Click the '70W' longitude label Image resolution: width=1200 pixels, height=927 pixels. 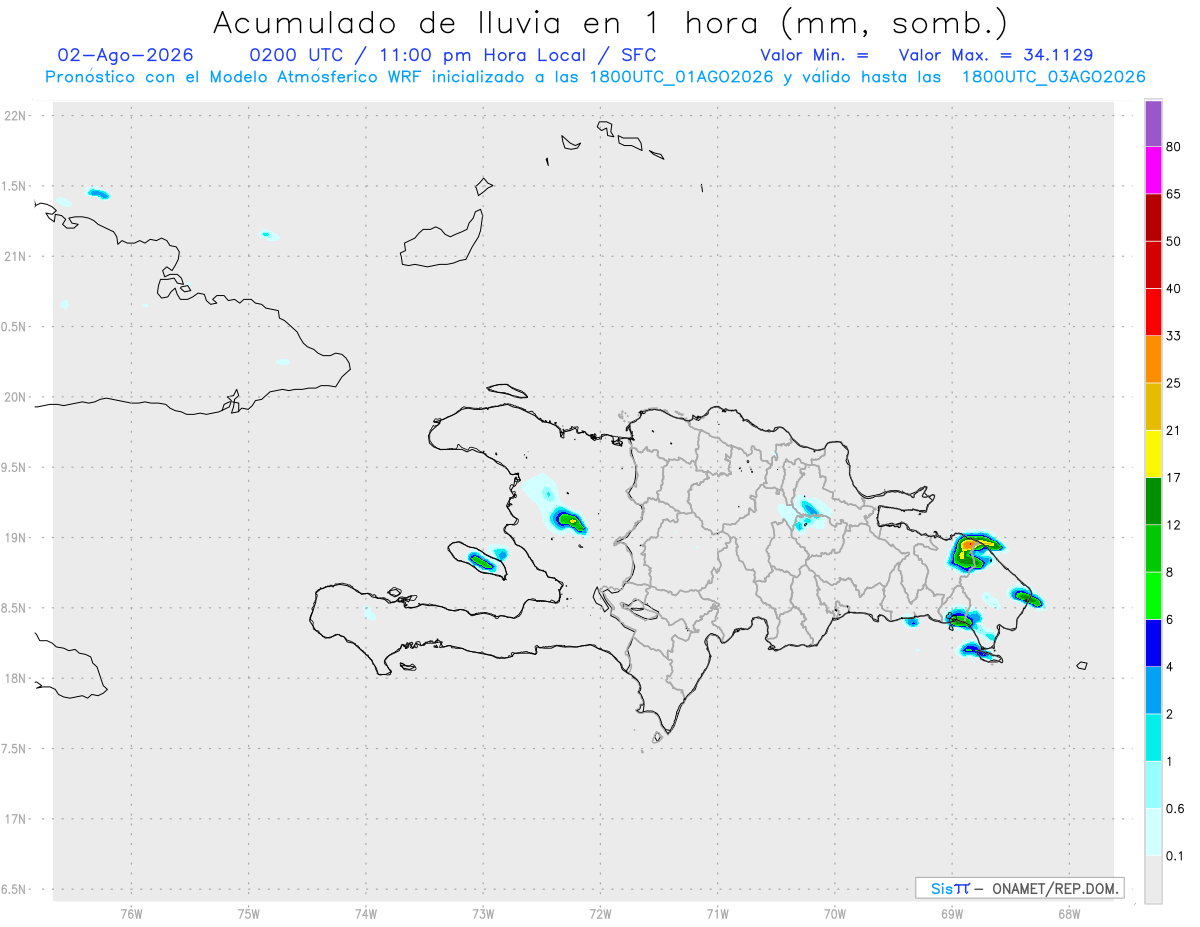pos(835,912)
